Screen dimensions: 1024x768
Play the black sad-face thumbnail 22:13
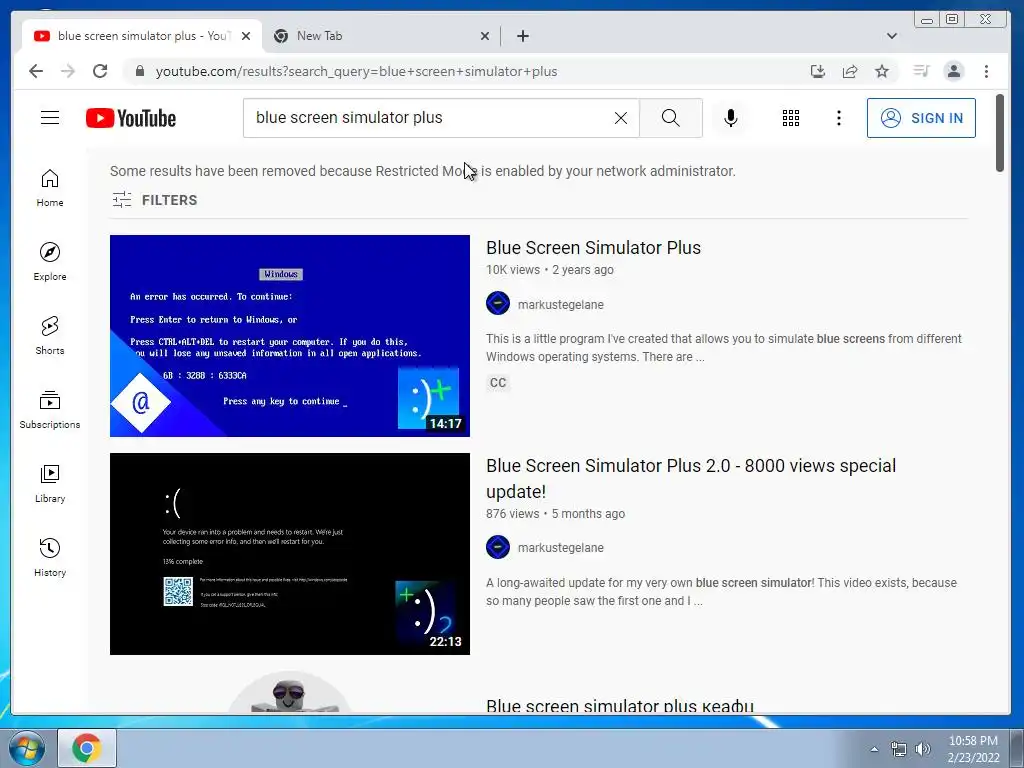pyautogui.click(x=289, y=554)
